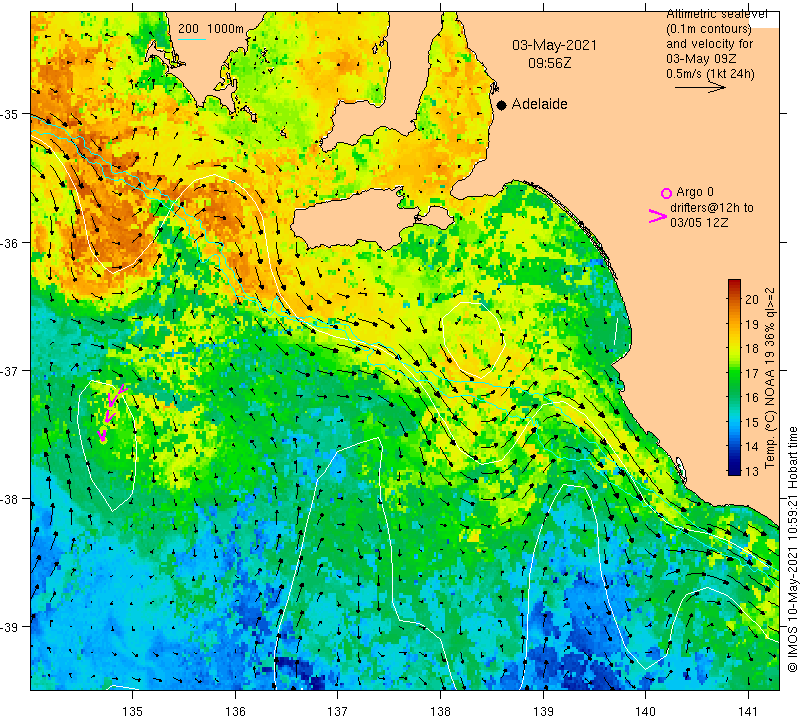
Task: Click the 17 label on temperature scale
Action: click(752, 373)
